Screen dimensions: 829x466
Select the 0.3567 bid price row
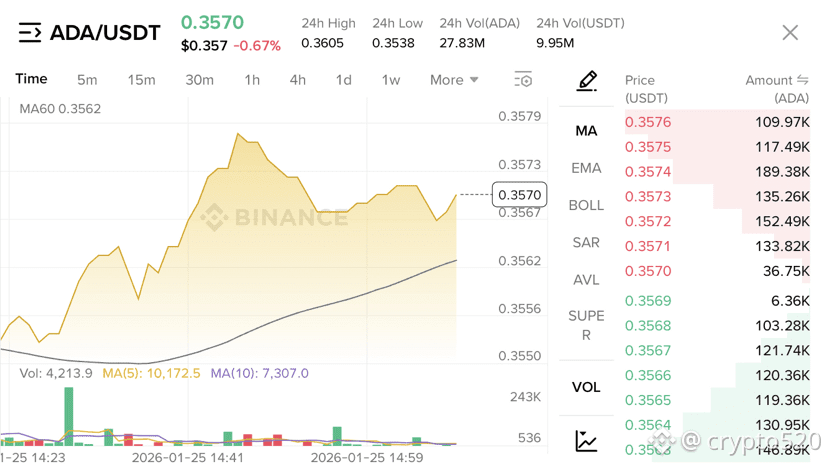[x=717, y=351]
